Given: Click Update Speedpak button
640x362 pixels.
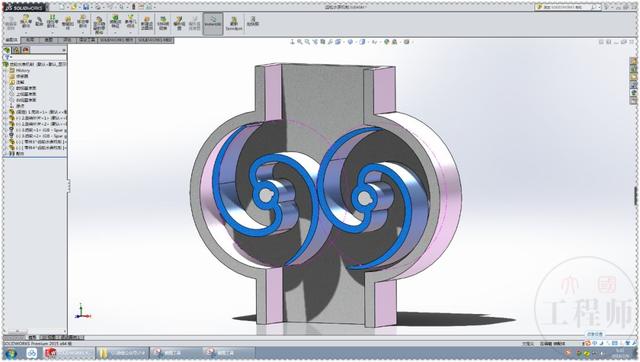Looking at the screenshot, I should coord(234,23).
